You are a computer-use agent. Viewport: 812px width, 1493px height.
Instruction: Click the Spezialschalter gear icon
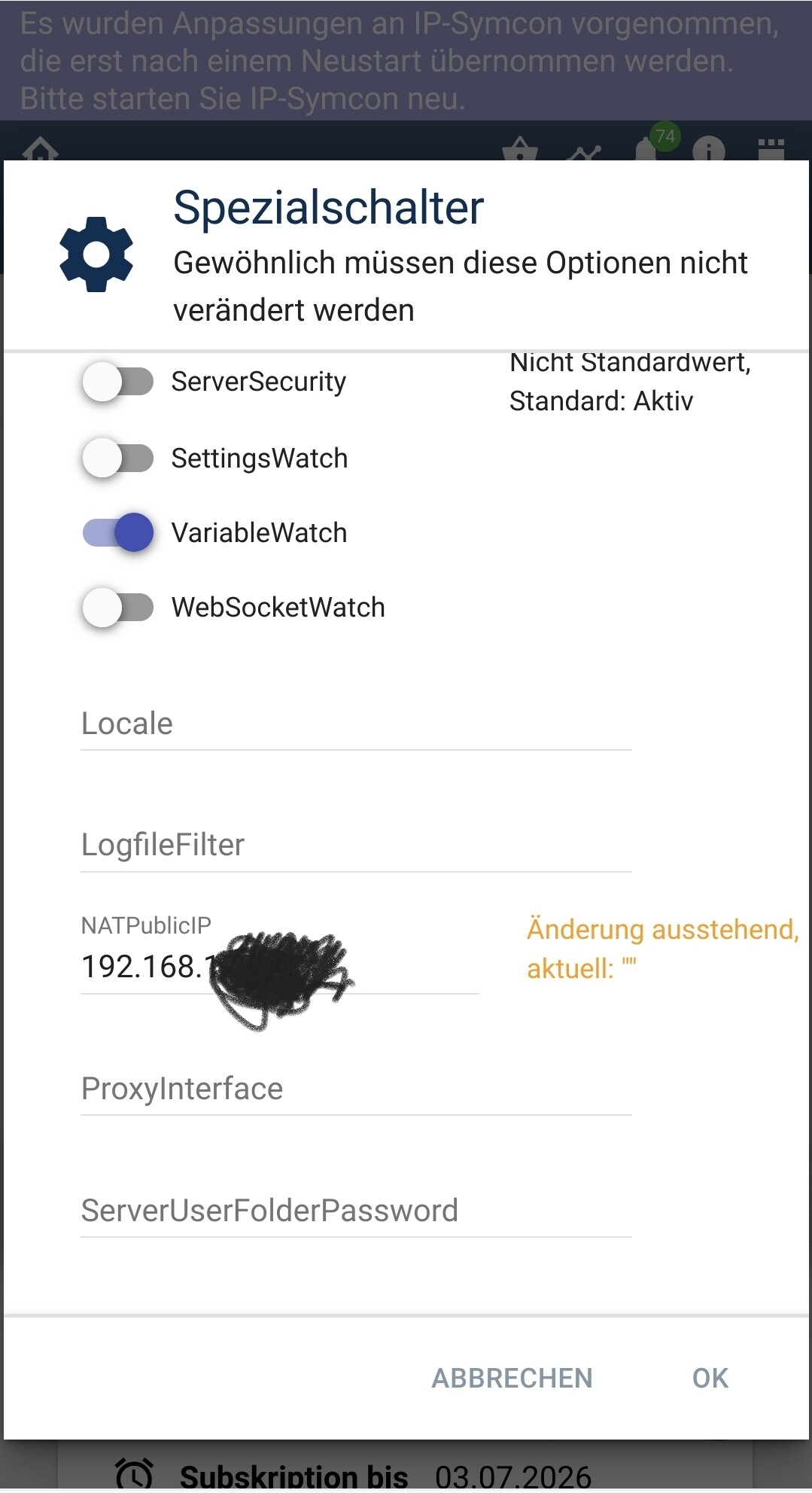(96, 254)
